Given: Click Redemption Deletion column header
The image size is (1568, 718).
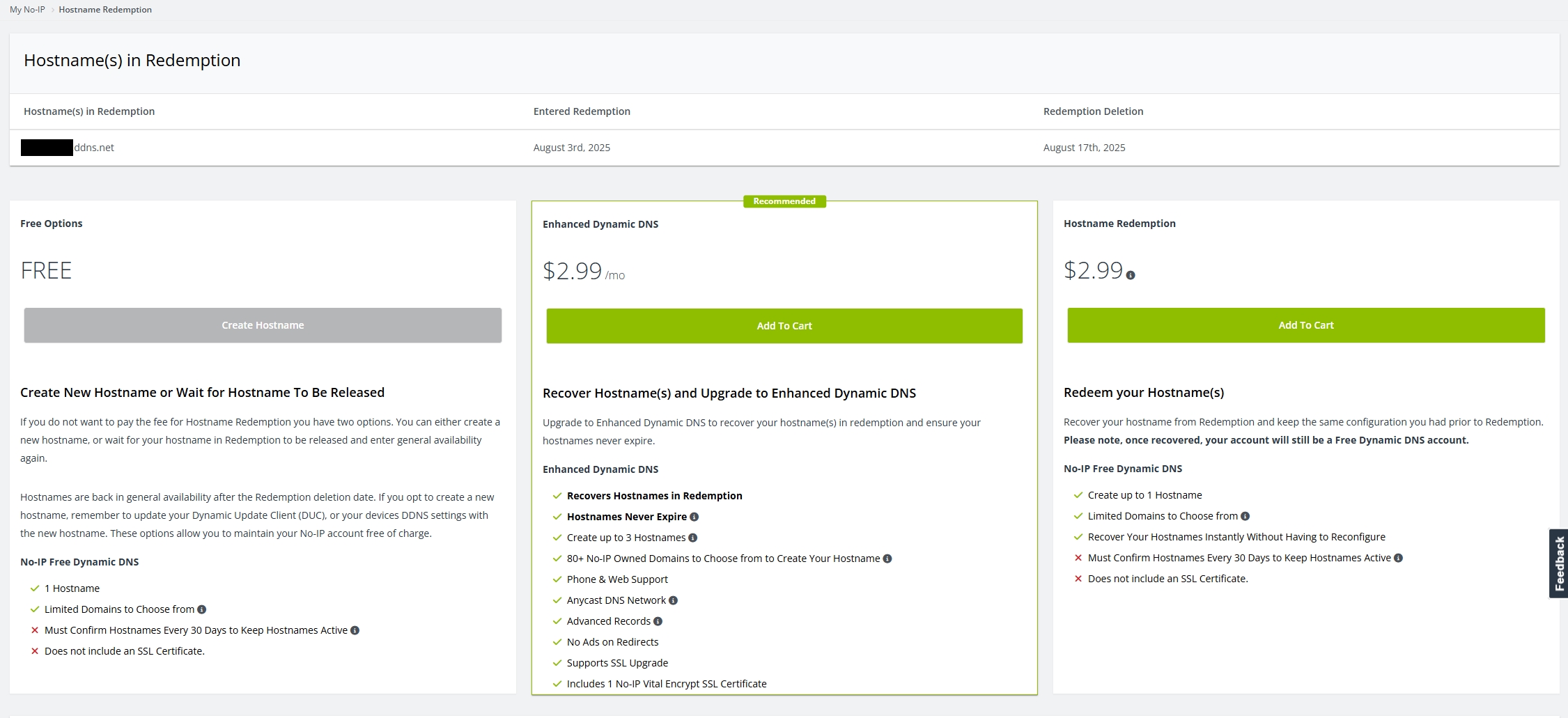Looking at the screenshot, I should (x=1093, y=111).
